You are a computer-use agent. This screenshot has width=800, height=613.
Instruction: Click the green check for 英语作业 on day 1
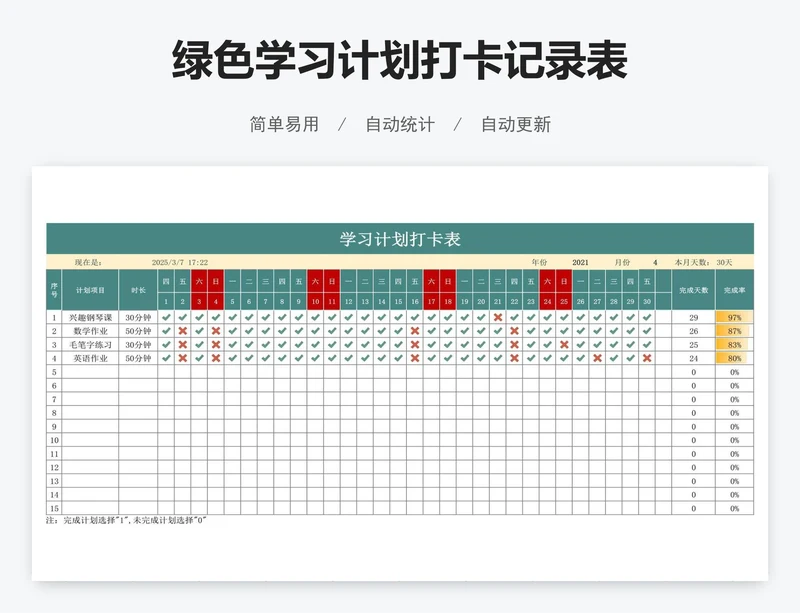click(166, 358)
